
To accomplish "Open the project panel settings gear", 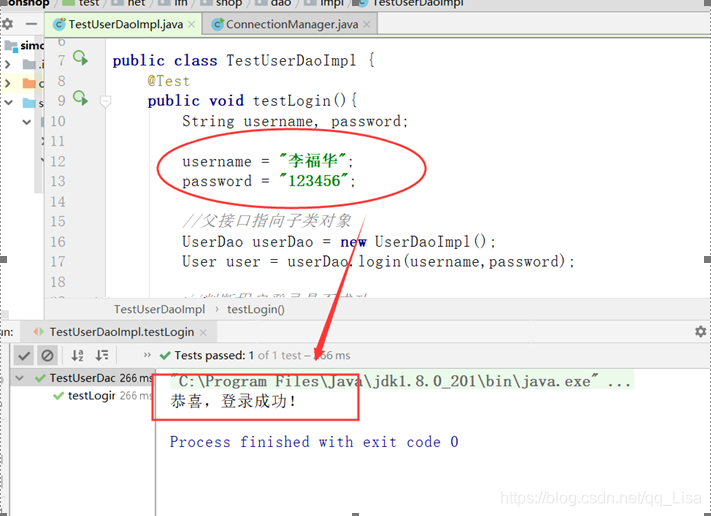I will click(x=7, y=24).
